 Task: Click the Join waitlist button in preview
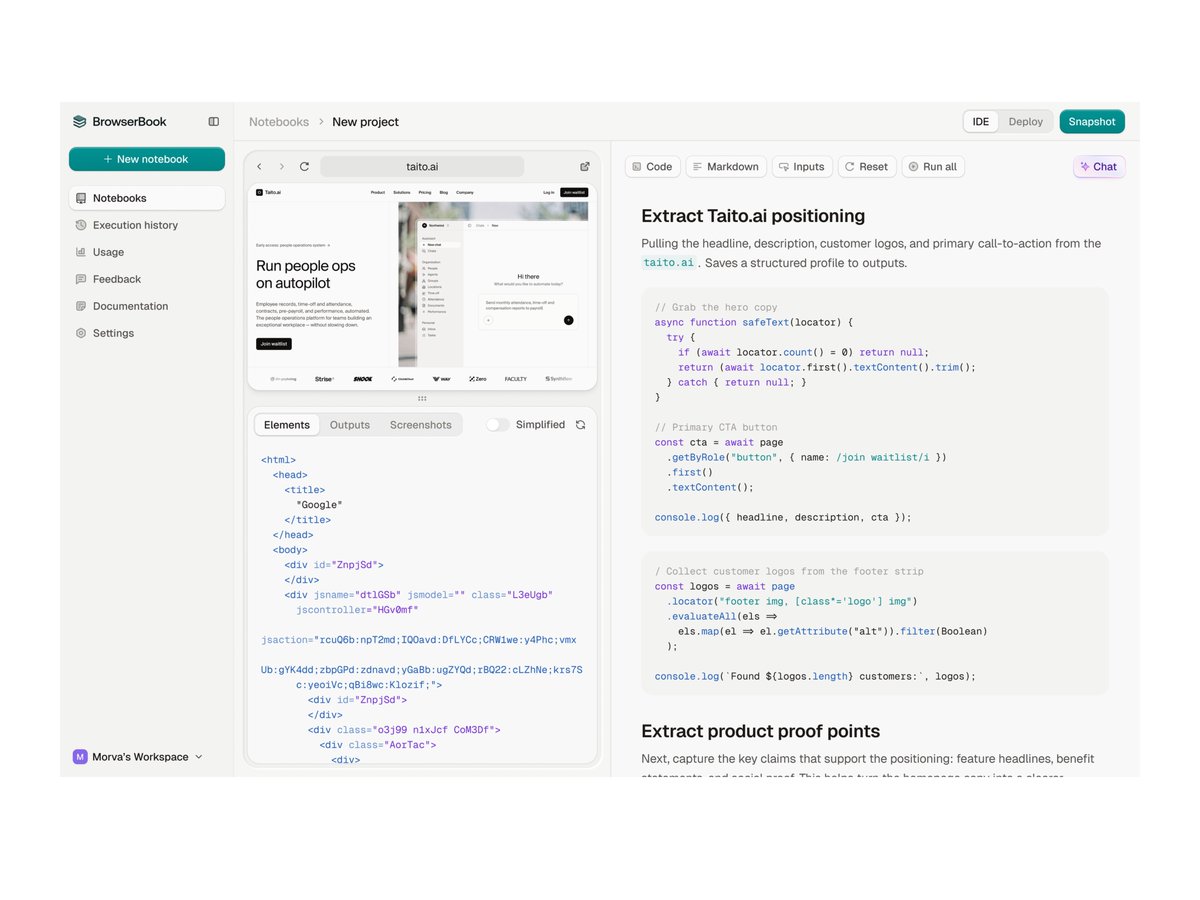pos(274,344)
